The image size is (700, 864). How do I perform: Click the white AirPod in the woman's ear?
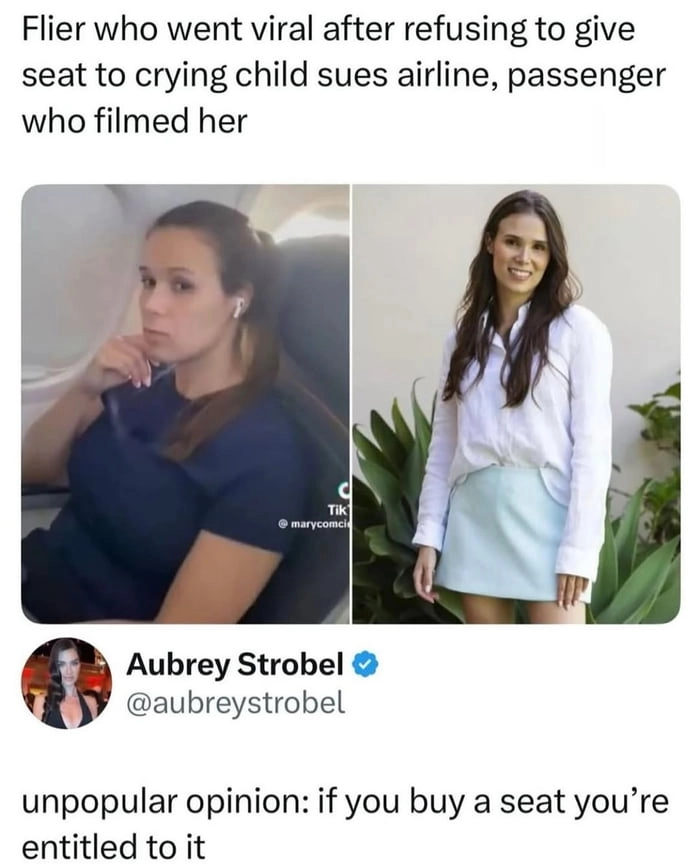tap(238, 307)
